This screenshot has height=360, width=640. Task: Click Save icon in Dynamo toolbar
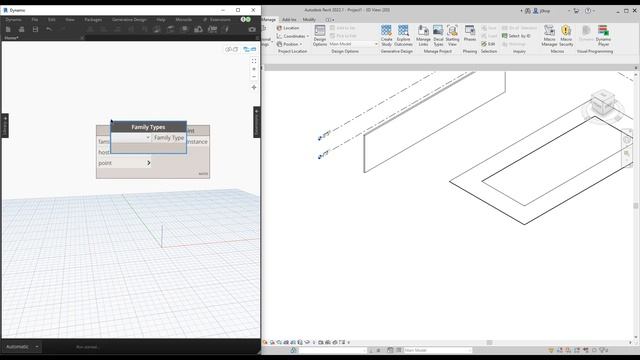click(36, 29)
